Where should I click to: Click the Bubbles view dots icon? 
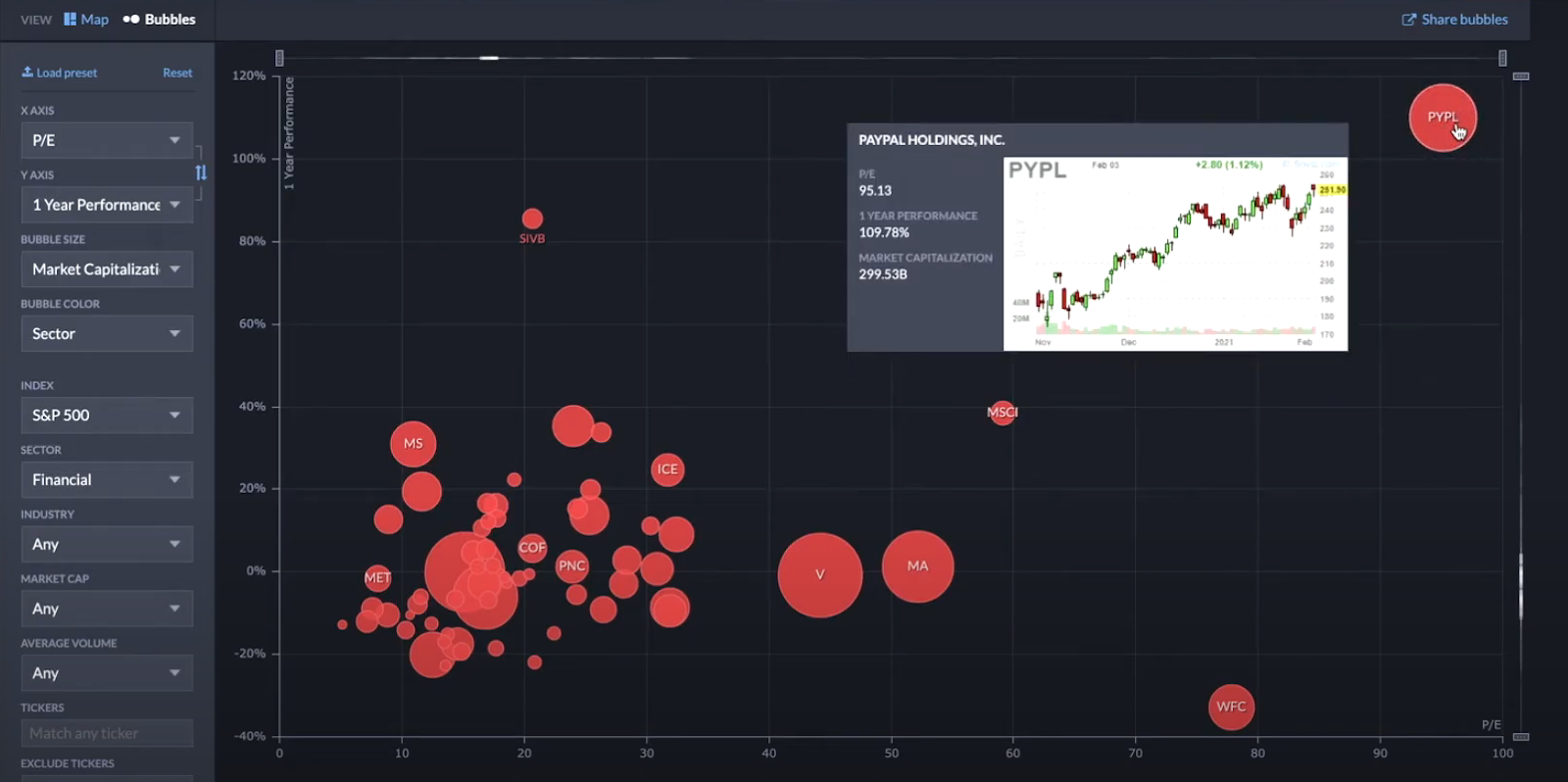(x=131, y=19)
